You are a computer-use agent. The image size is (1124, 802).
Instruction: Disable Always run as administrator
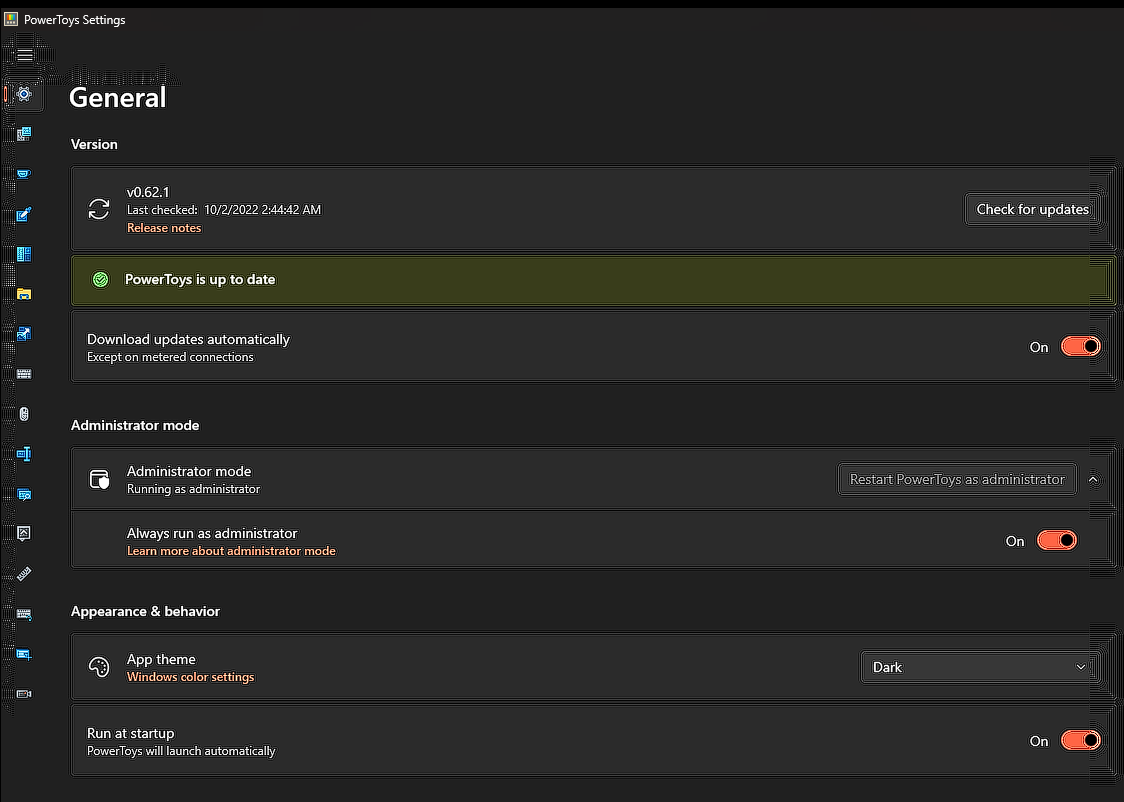tap(1057, 540)
